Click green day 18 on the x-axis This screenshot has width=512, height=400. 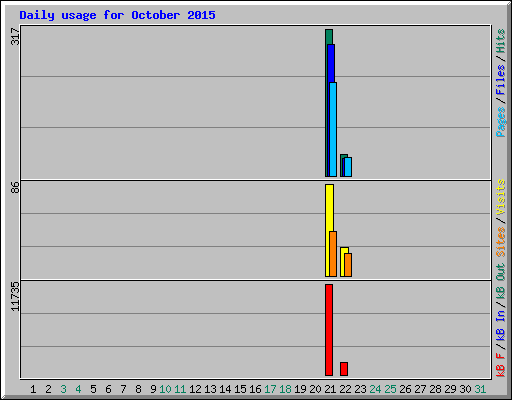pos(285,389)
